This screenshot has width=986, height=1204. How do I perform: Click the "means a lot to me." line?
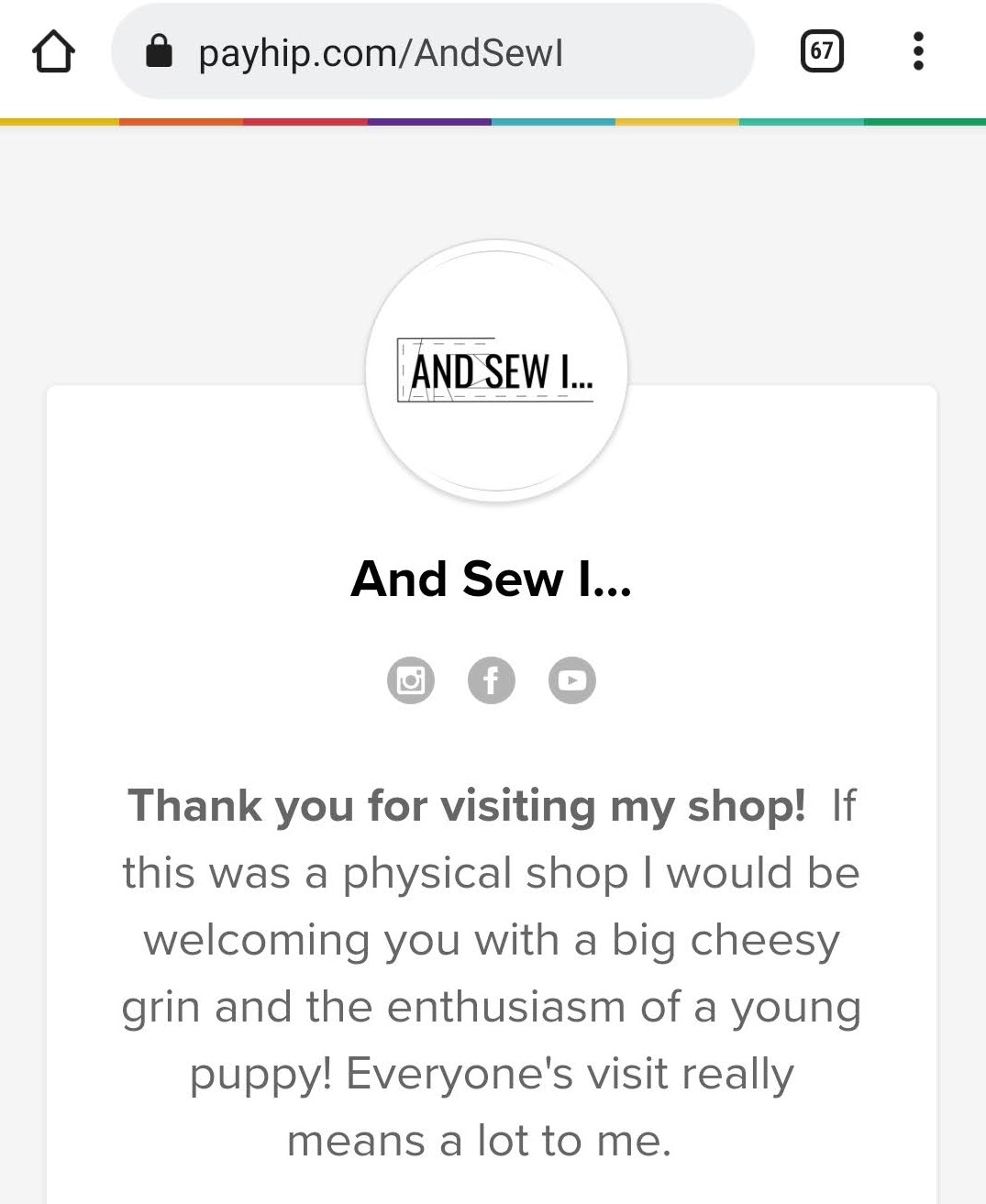(x=479, y=1142)
